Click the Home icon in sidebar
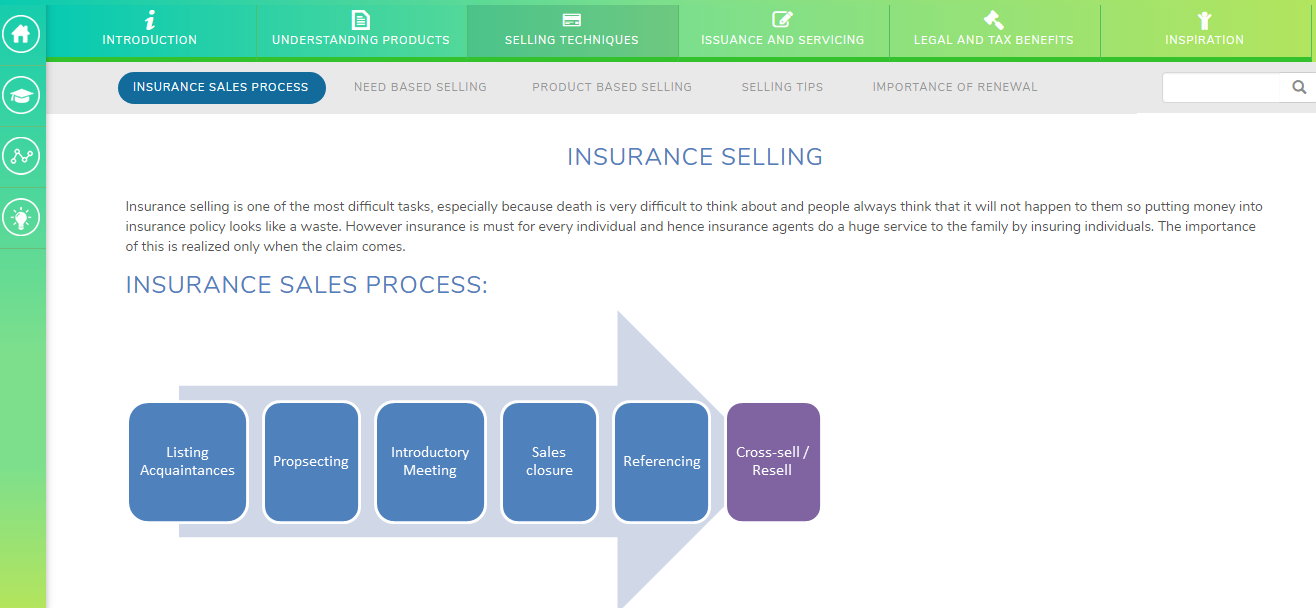This screenshot has height=608, width=1316. (22, 35)
